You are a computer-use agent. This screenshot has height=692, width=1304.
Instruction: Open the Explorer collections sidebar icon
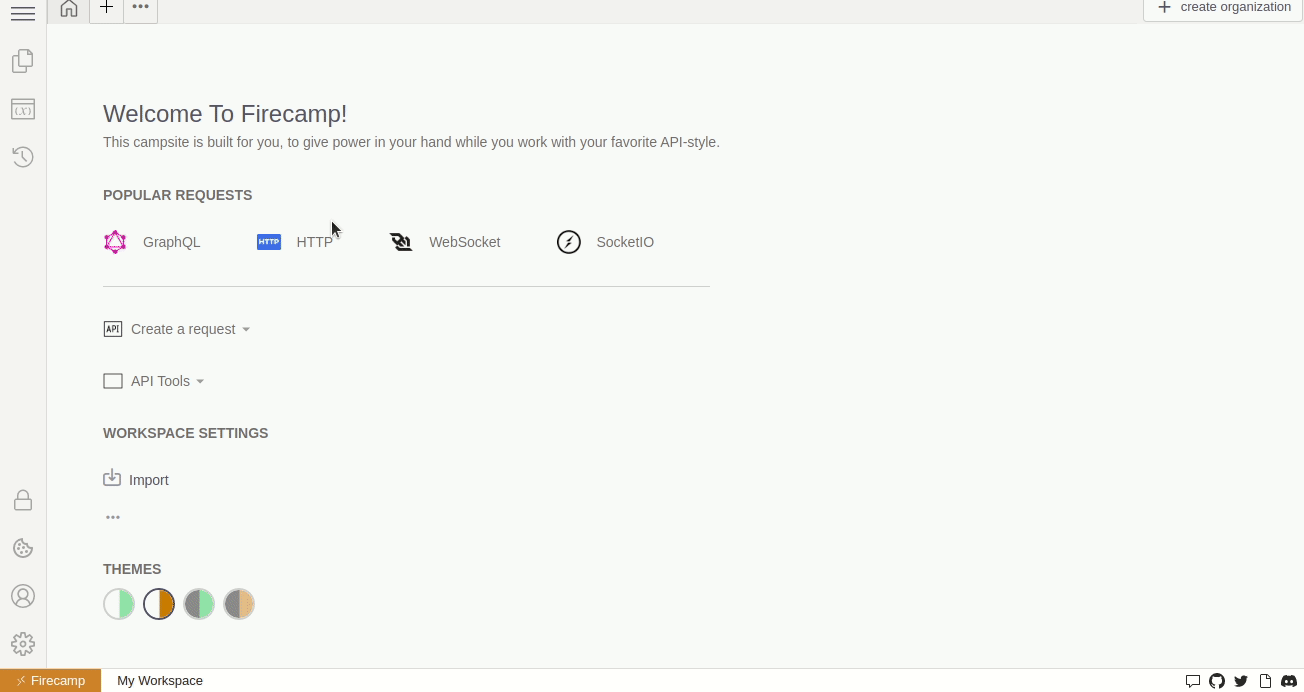coord(23,61)
